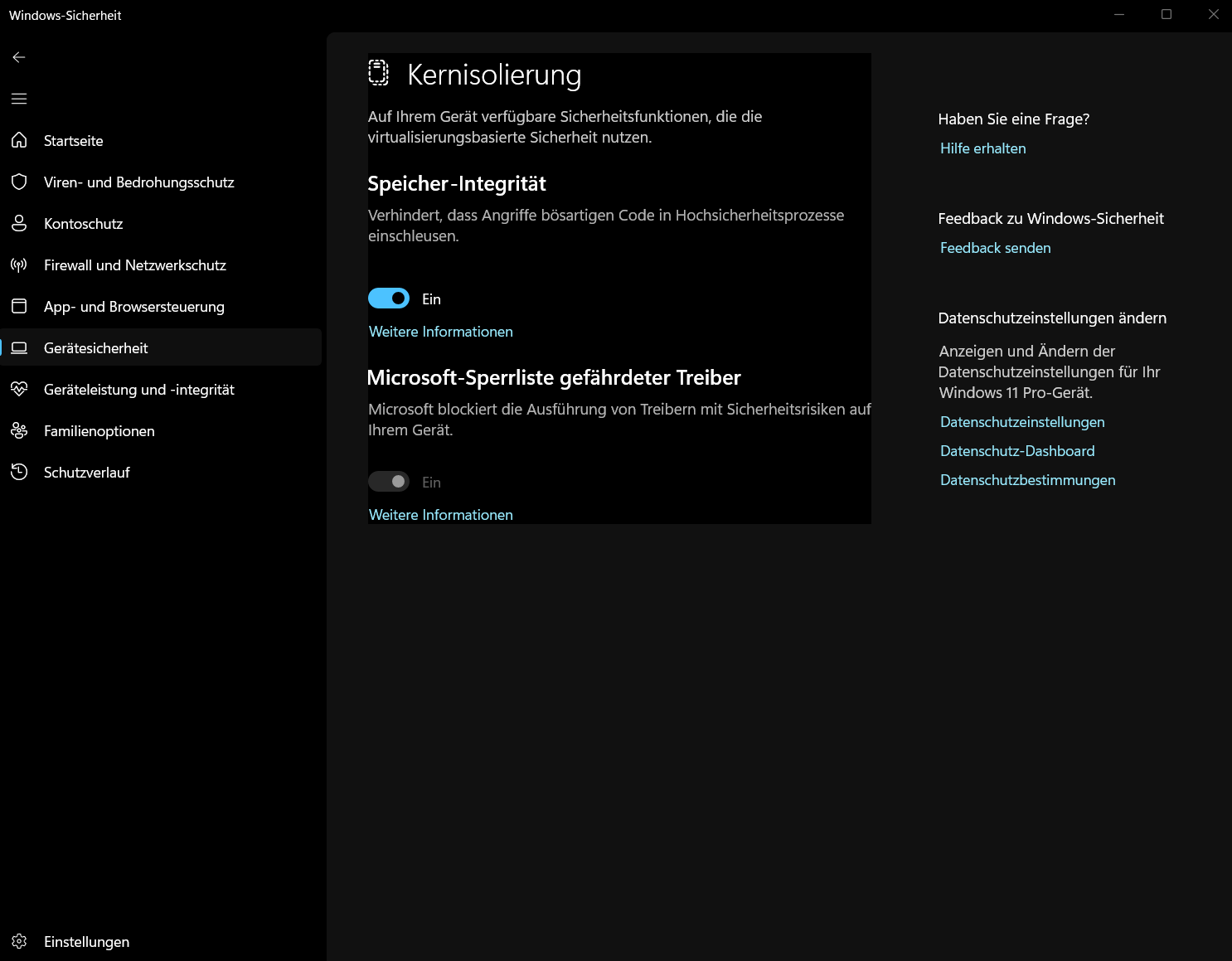Open the Datenschutzbestimmungen link
Image resolution: width=1232 pixels, height=961 pixels.
[1028, 480]
